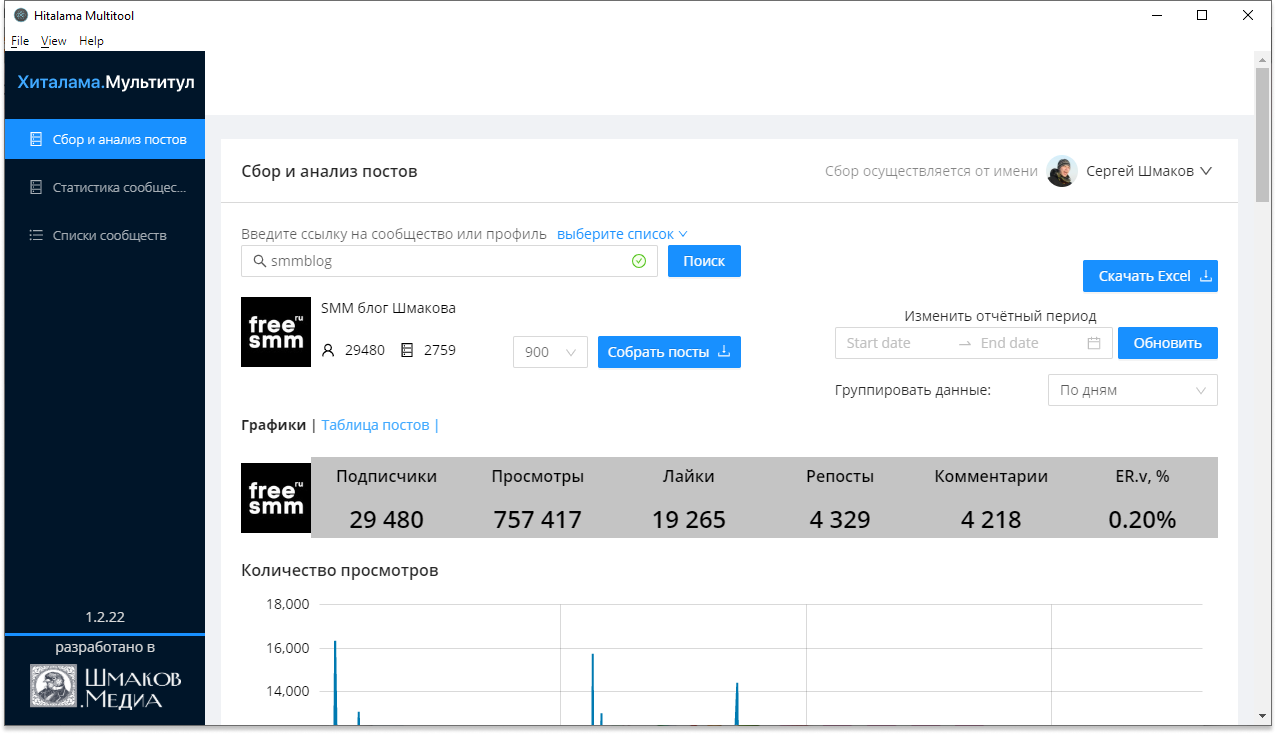The height and width of the screenshot is (734, 1276).
Task: Click the 'Репосты' value 4 329
Action: [x=840, y=520]
